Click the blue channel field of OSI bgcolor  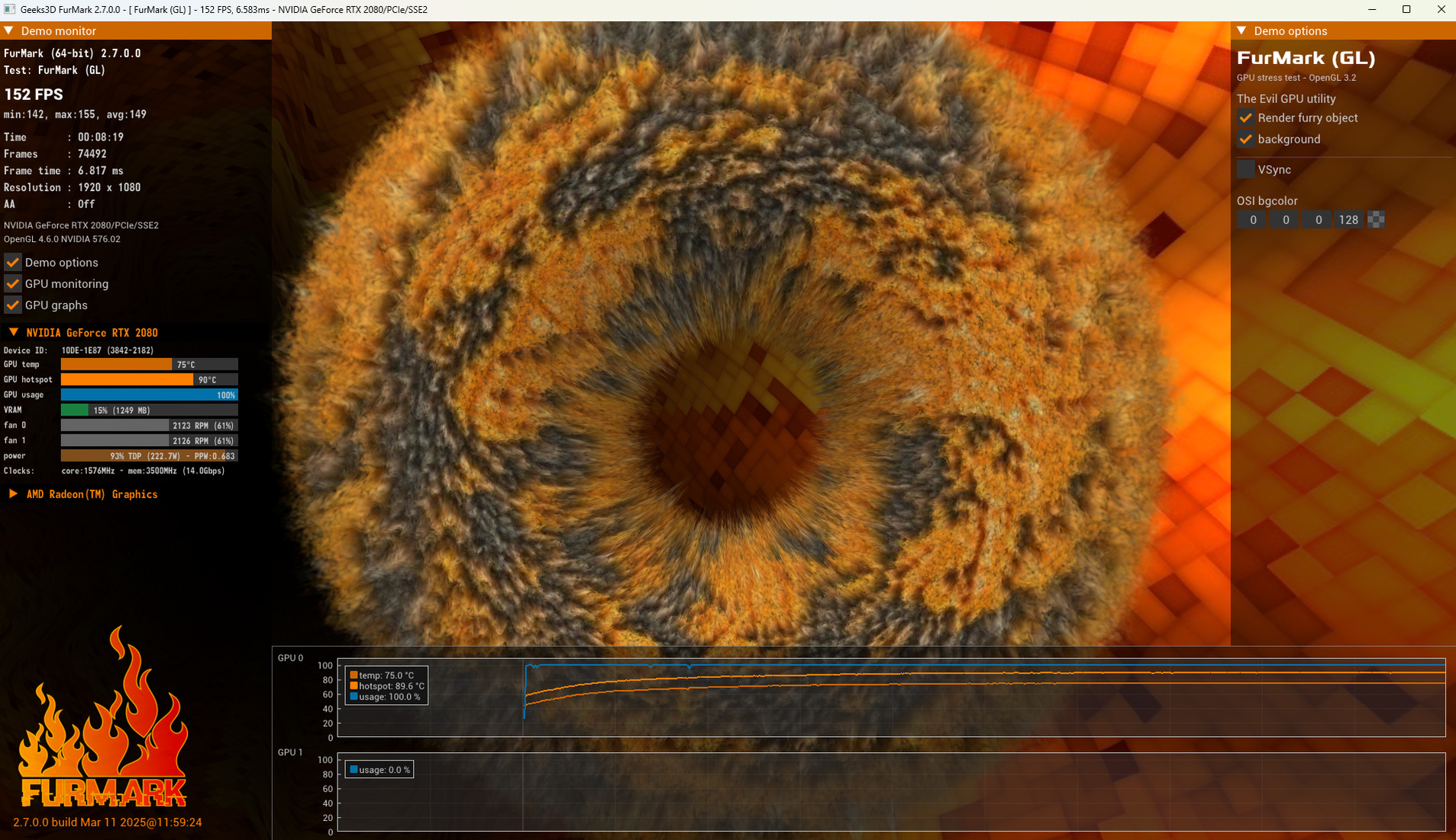coord(1318,220)
